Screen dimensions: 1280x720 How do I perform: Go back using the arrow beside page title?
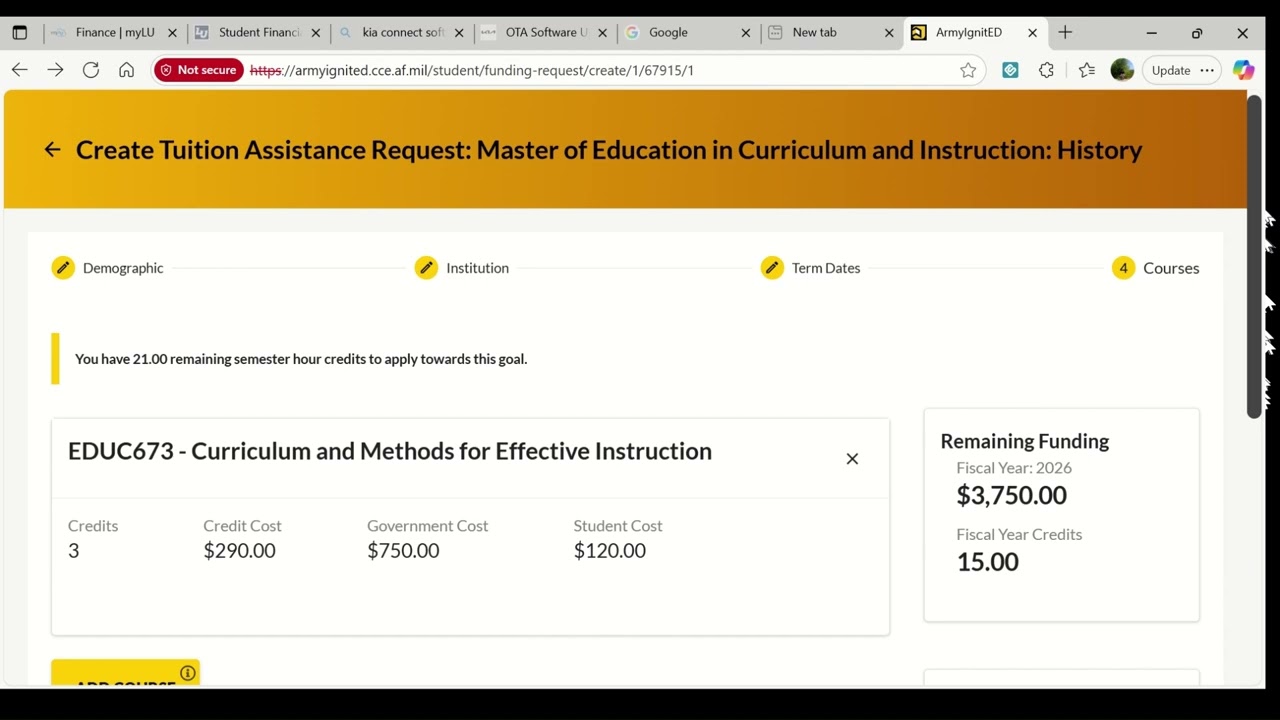[x=52, y=150]
